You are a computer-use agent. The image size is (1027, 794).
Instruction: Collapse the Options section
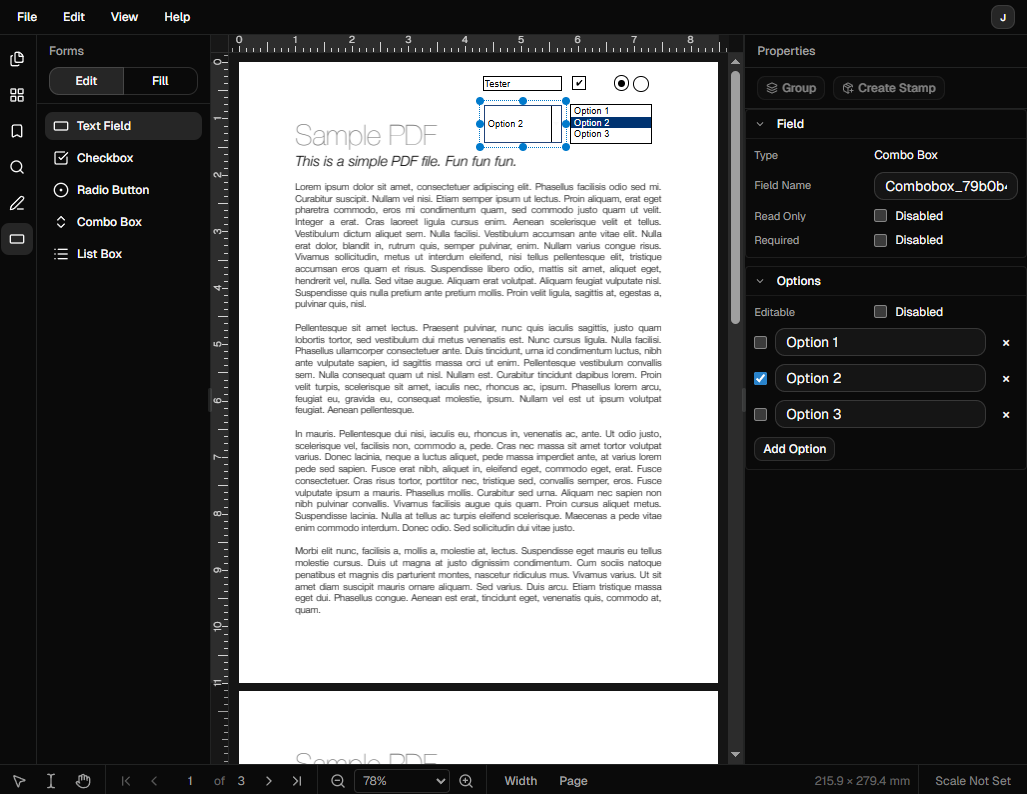coord(759,280)
